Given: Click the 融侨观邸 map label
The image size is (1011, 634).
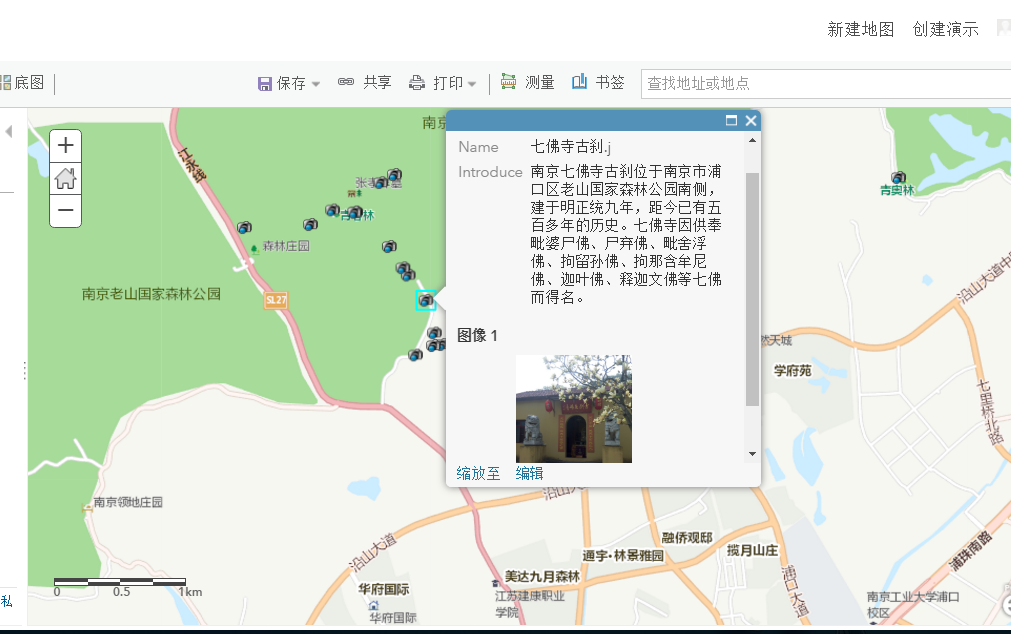Looking at the screenshot, I should 687,538.
